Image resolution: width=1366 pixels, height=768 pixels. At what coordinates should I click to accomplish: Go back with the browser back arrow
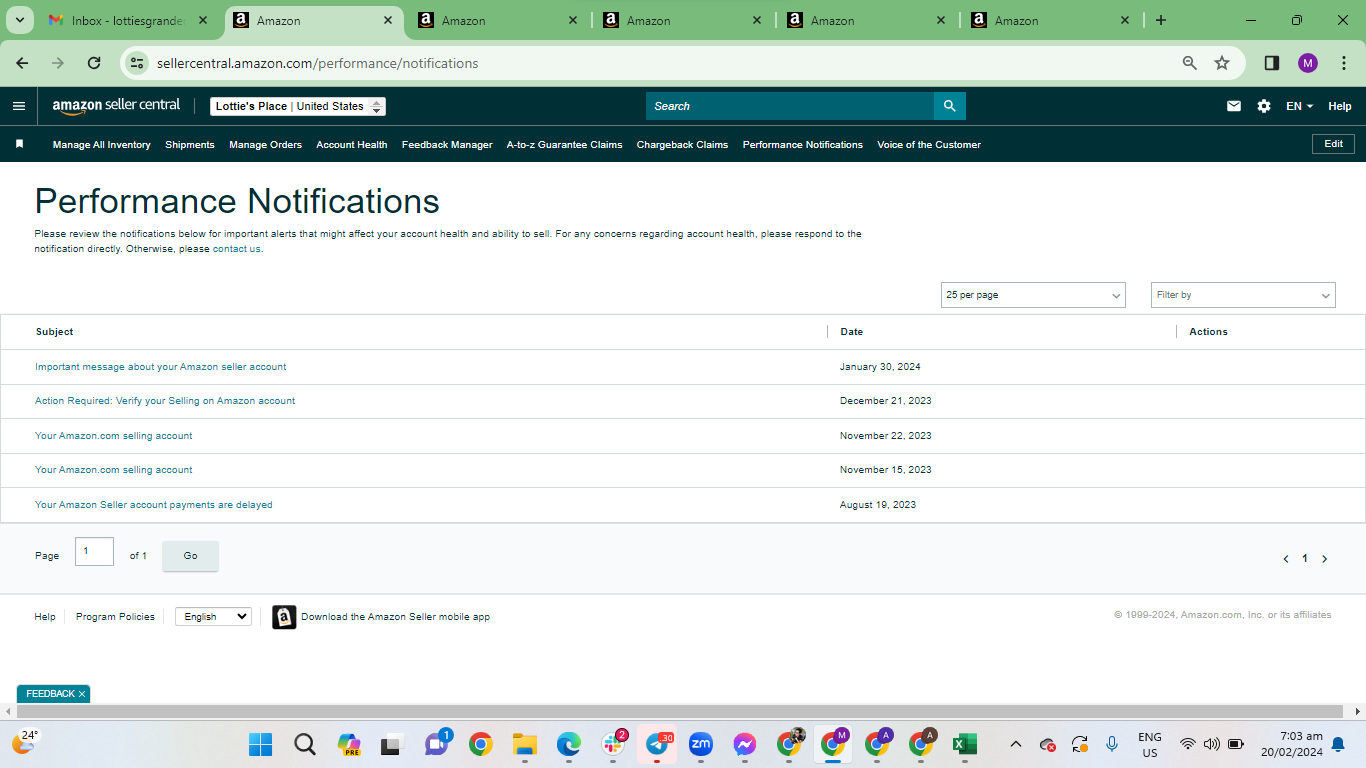(x=22, y=63)
